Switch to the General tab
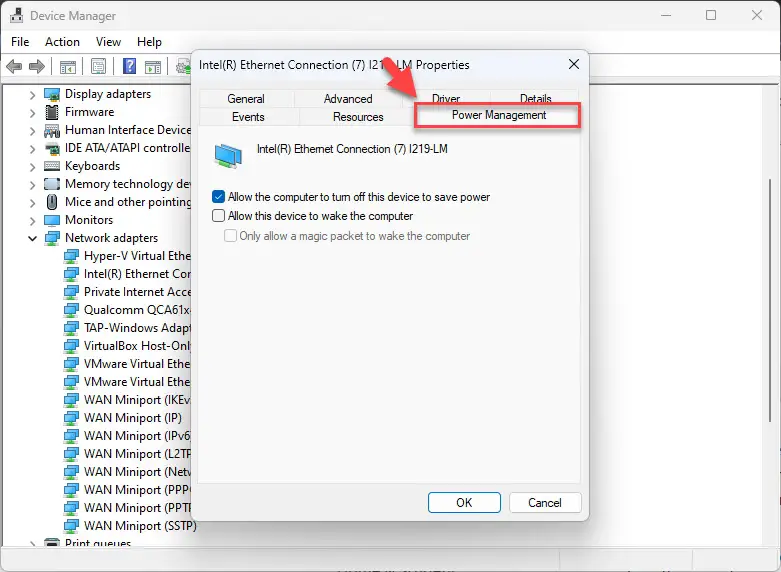This screenshot has width=781, height=572. [246, 99]
